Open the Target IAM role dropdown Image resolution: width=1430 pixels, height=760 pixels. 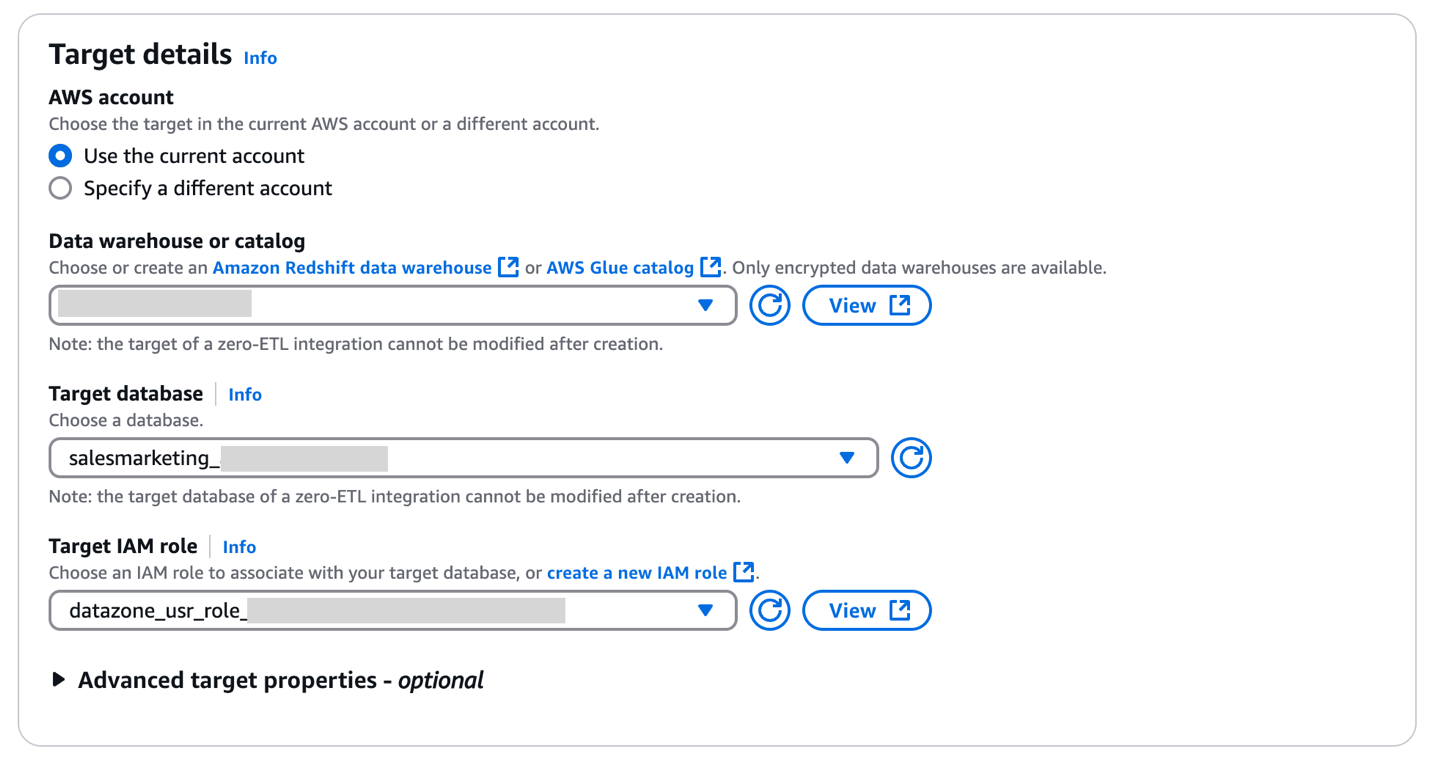tap(393, 611)
